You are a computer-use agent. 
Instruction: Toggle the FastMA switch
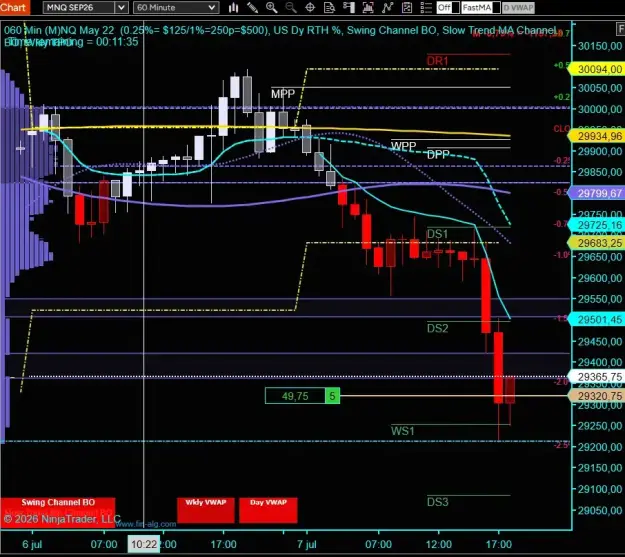481,8
